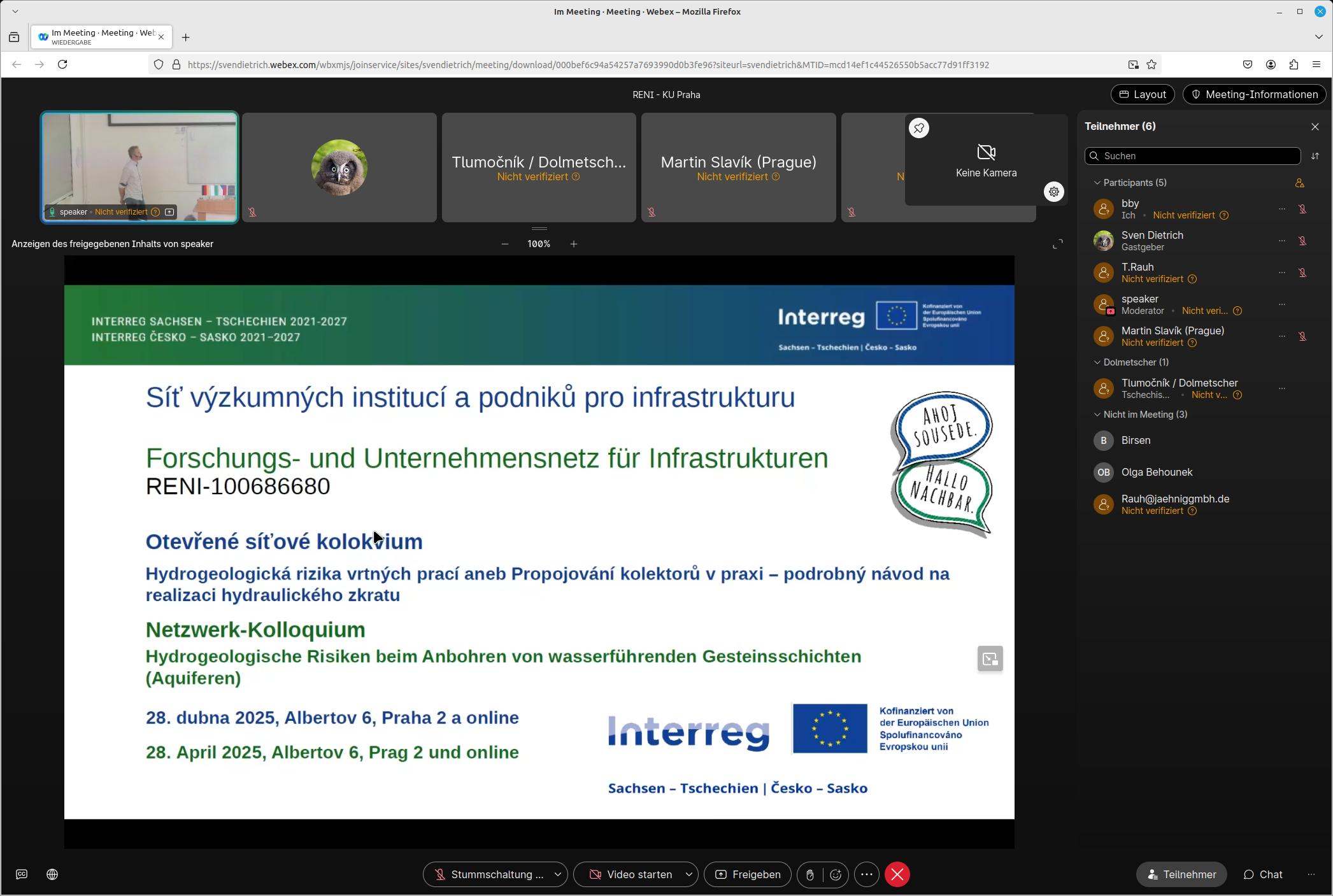Viewport: 1333px width, 896px height.
Task: Toggle mute icon for Sven Dietrich
Action: coord(1302,241)
